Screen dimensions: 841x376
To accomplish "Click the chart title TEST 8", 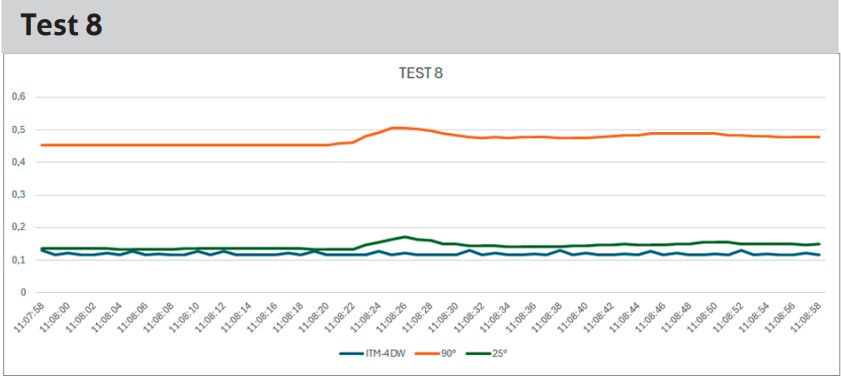I will click(420, 73).
